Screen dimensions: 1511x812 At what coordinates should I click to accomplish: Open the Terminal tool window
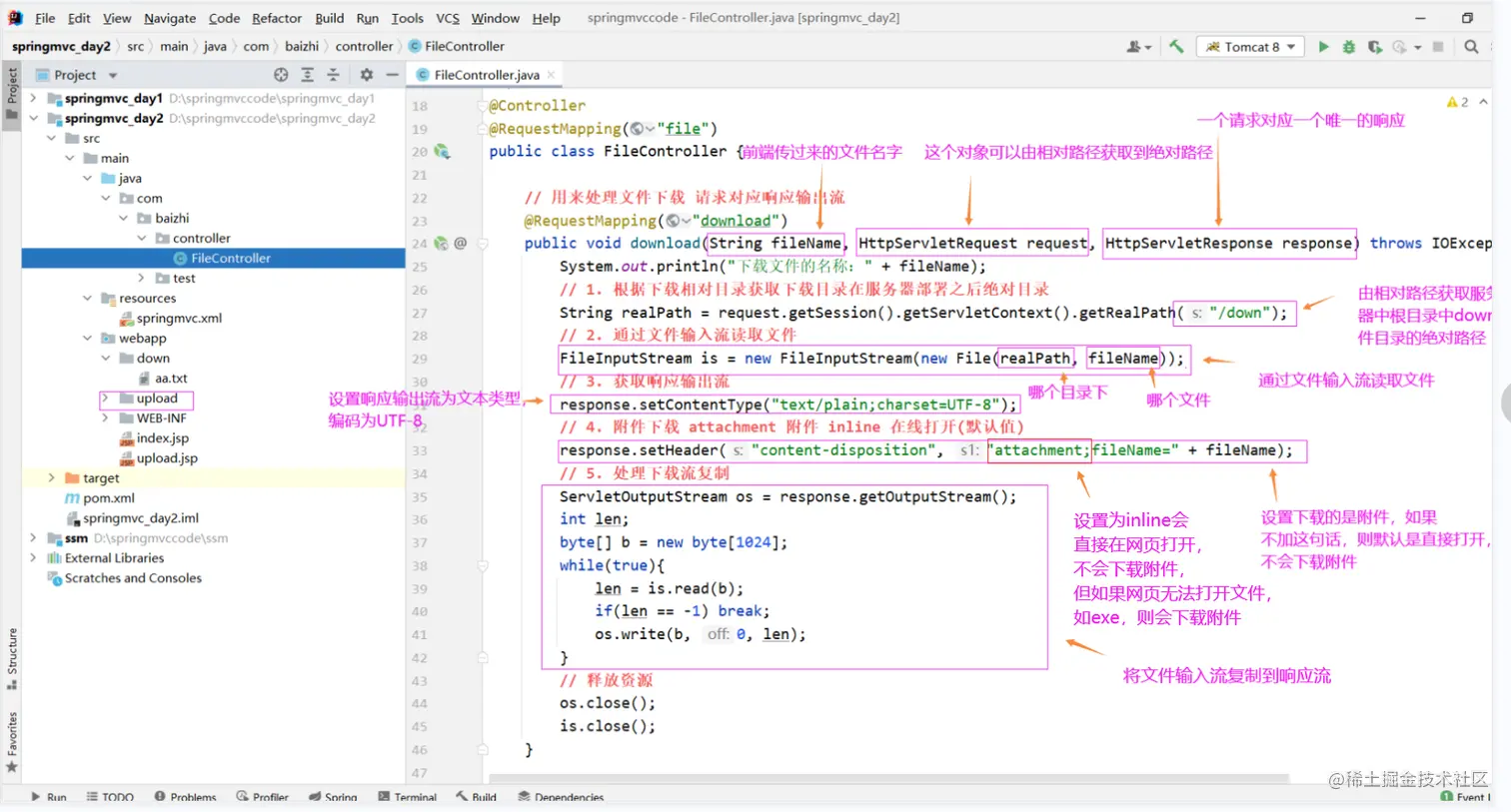click(408, 797)
